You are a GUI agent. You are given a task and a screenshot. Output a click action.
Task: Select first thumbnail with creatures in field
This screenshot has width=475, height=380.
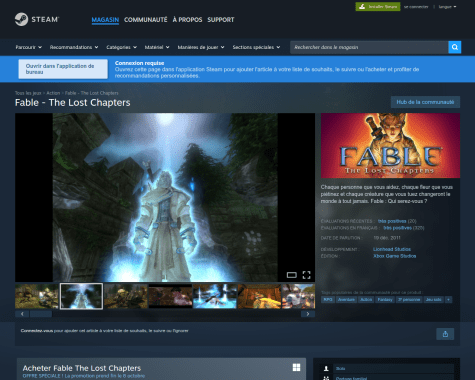(37, 296)
